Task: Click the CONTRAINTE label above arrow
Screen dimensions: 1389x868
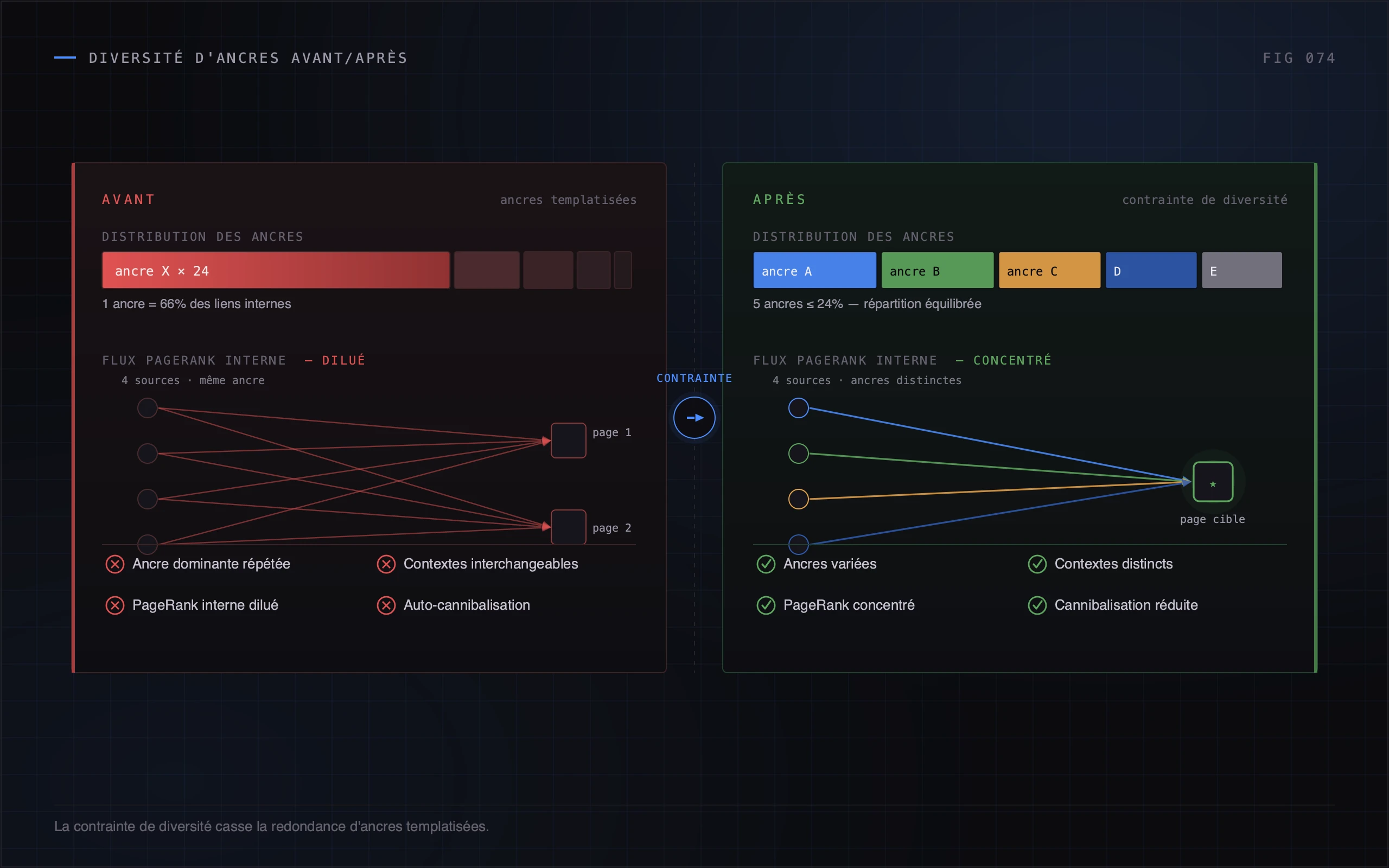Action: pyautogui.click(x=694, y=378)
